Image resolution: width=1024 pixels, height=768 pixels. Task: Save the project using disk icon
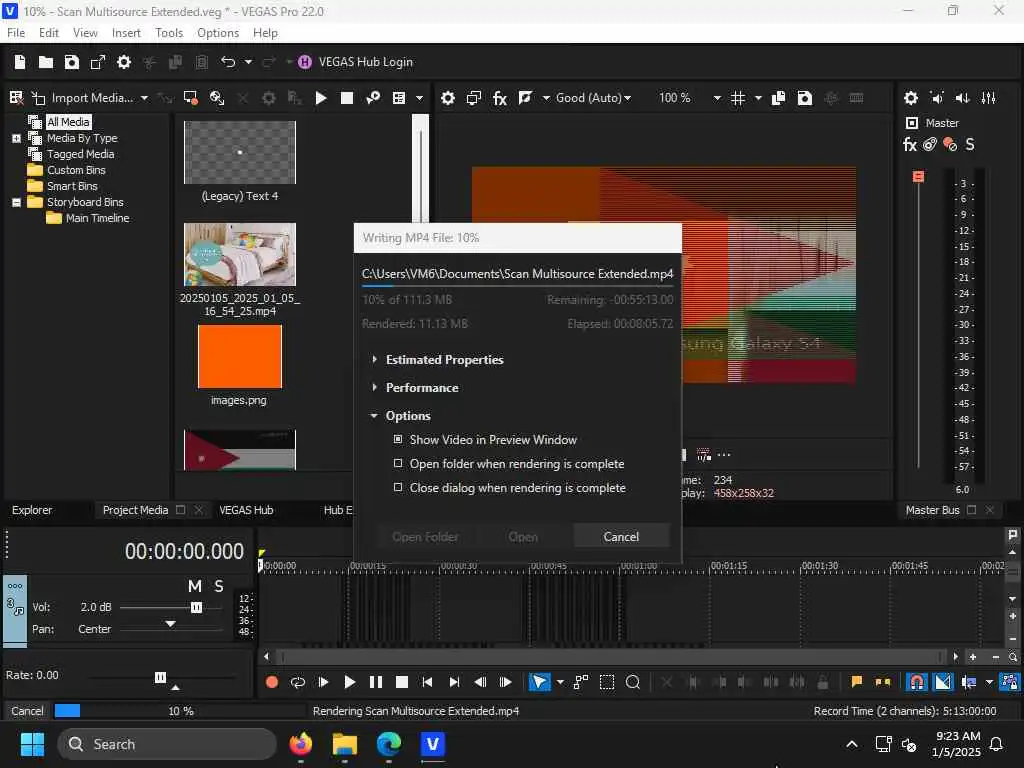pos(72,62)
